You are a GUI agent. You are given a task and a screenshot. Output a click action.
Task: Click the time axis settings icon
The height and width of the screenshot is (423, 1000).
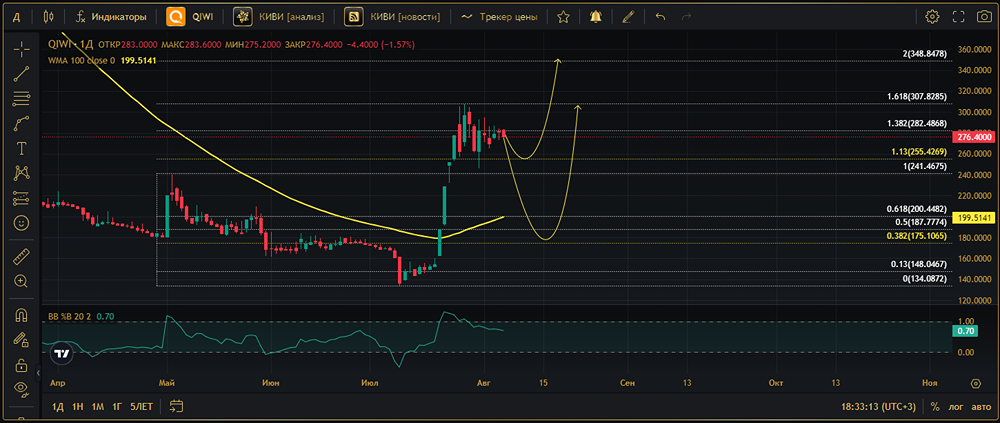[x=975, y=383]
